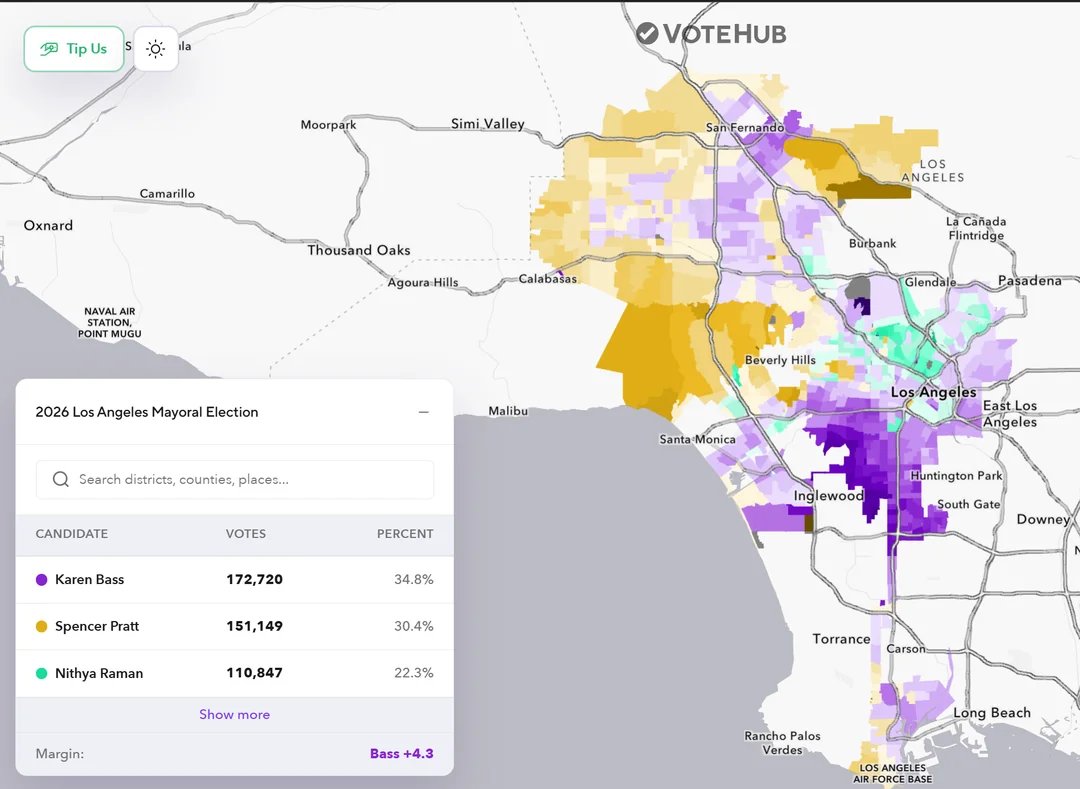Image resolution: width=1080 pixels, height=789 pixels.
Task: Toggle the light/dark theme sun icon
Action: tap(156, 49)
